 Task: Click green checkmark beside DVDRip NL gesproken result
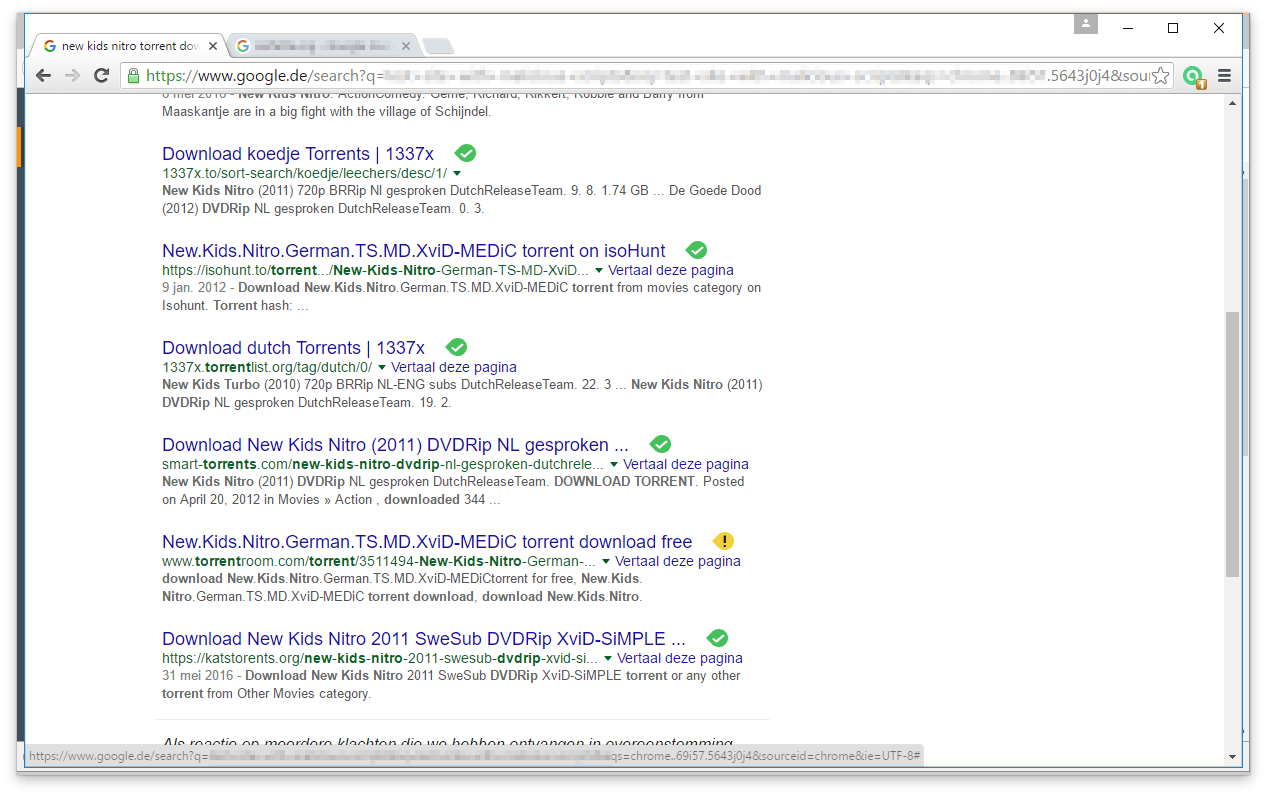pos(660,444)
